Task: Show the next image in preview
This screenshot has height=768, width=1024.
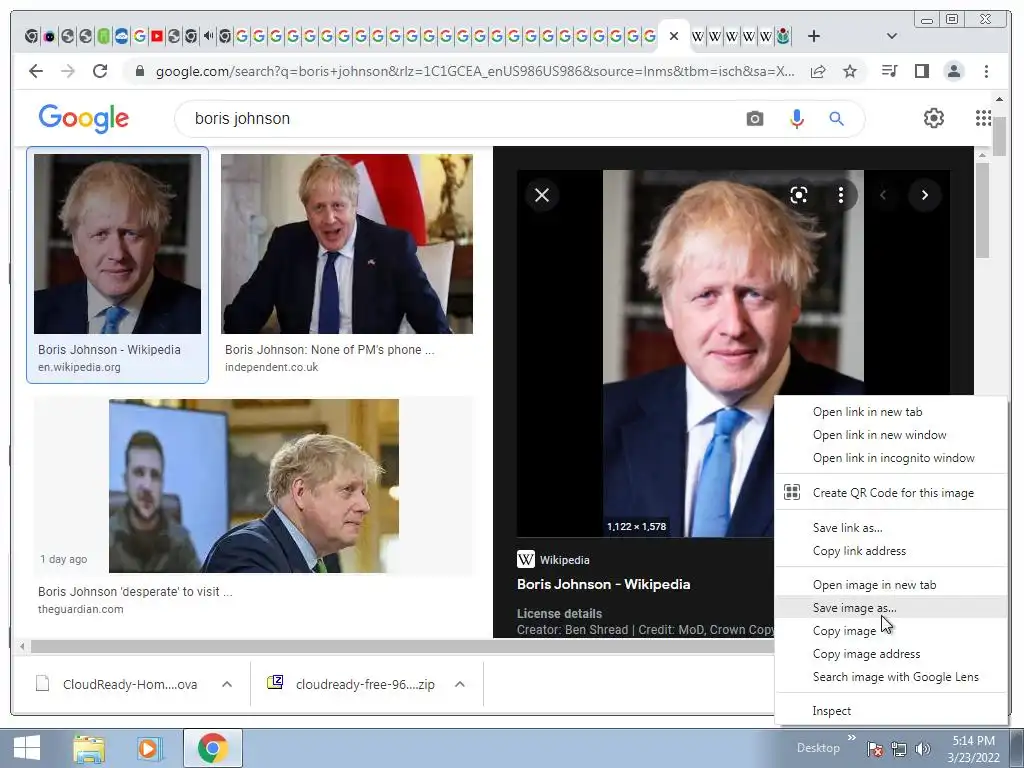Action: coord(925,195)
